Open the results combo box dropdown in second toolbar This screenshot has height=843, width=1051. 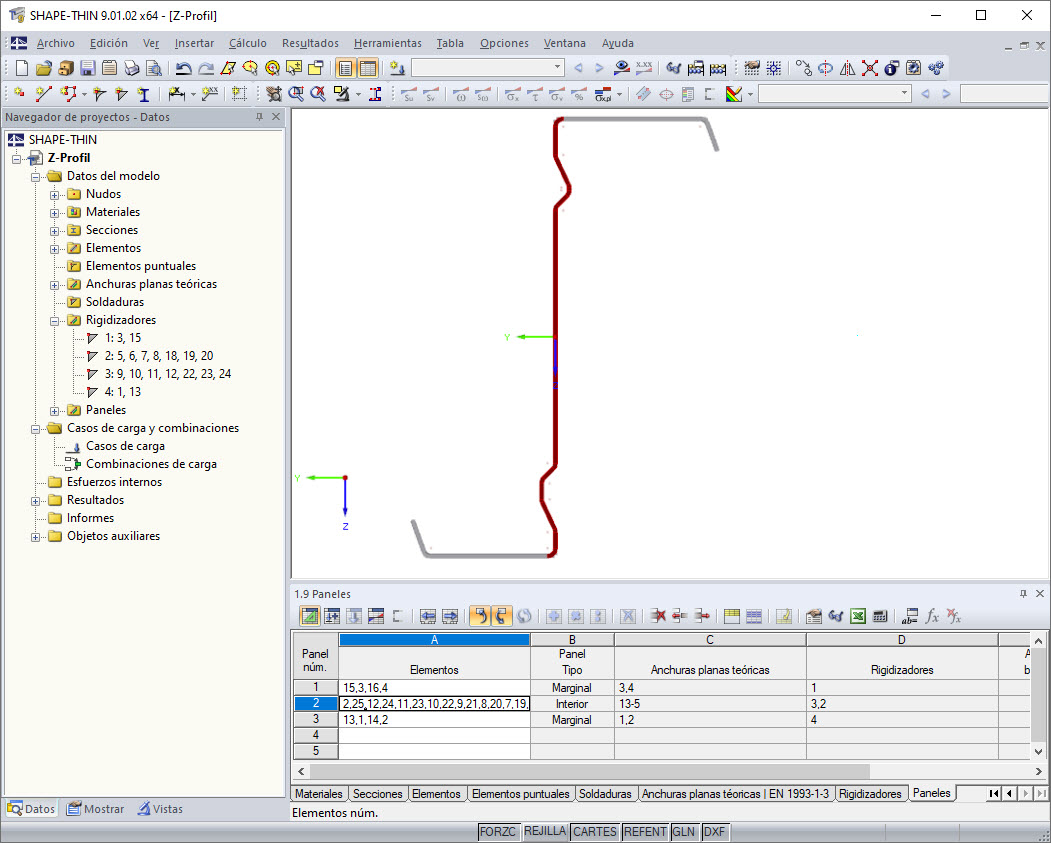pos(904,93)
